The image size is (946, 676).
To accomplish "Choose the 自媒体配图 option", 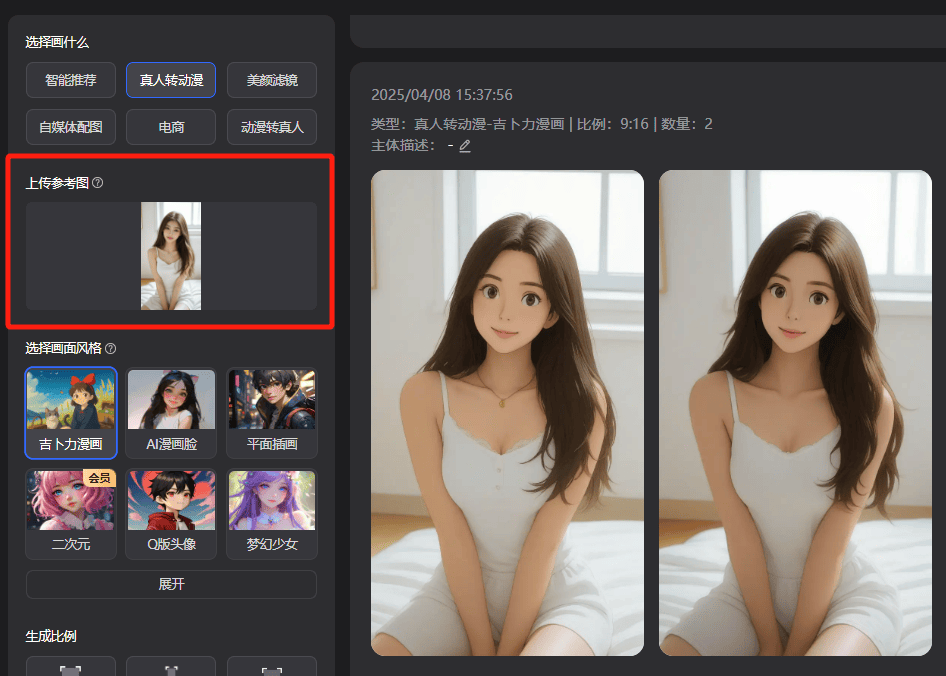I will pos(71,128).
